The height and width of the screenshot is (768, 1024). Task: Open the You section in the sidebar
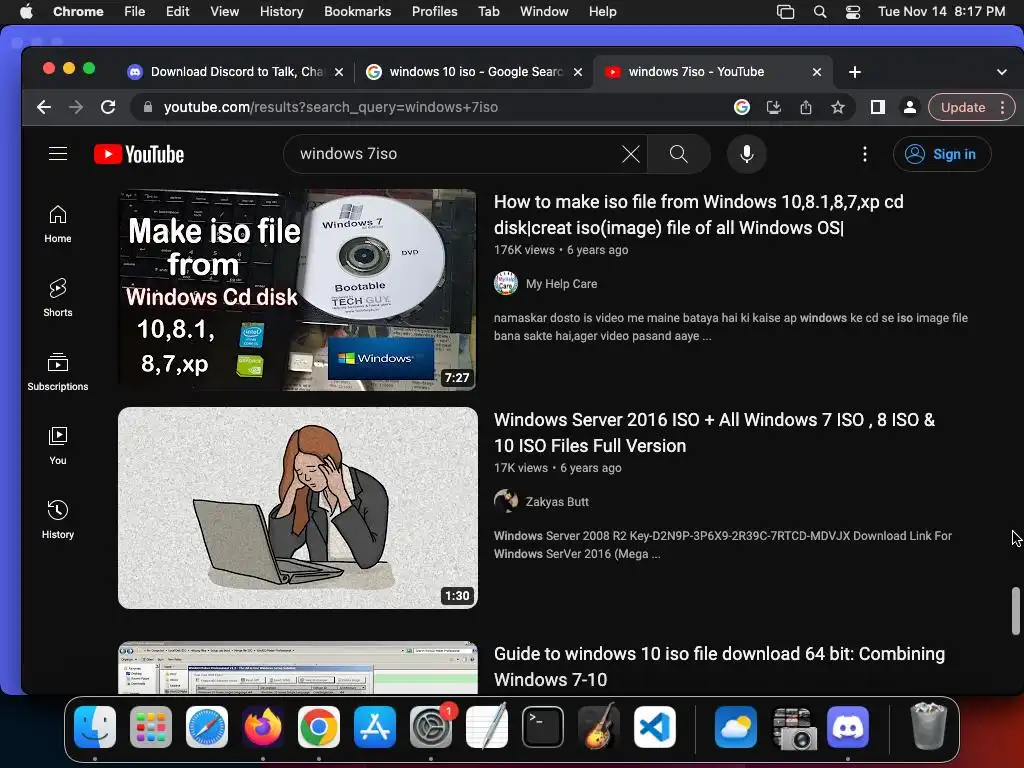pyautogui.click(x=57, y=445)
